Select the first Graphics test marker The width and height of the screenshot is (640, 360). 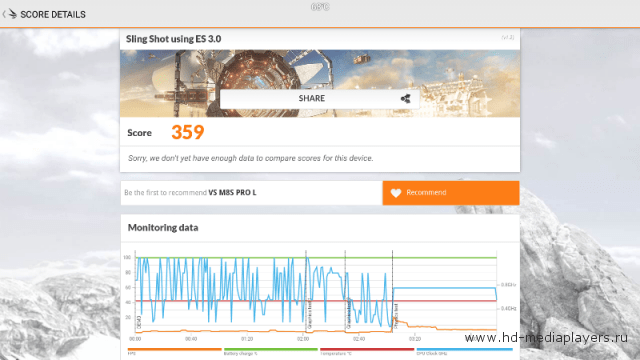(310, 314)
